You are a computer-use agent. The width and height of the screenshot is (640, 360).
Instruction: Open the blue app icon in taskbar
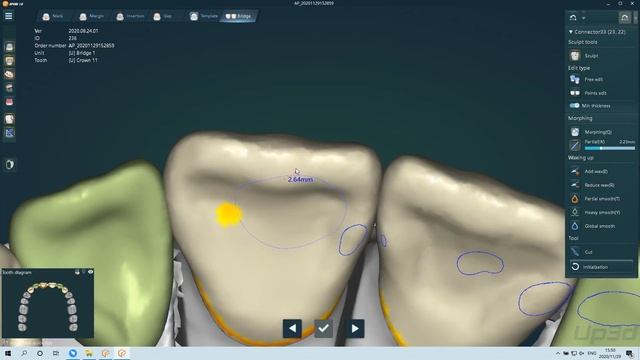coord(73,353)
